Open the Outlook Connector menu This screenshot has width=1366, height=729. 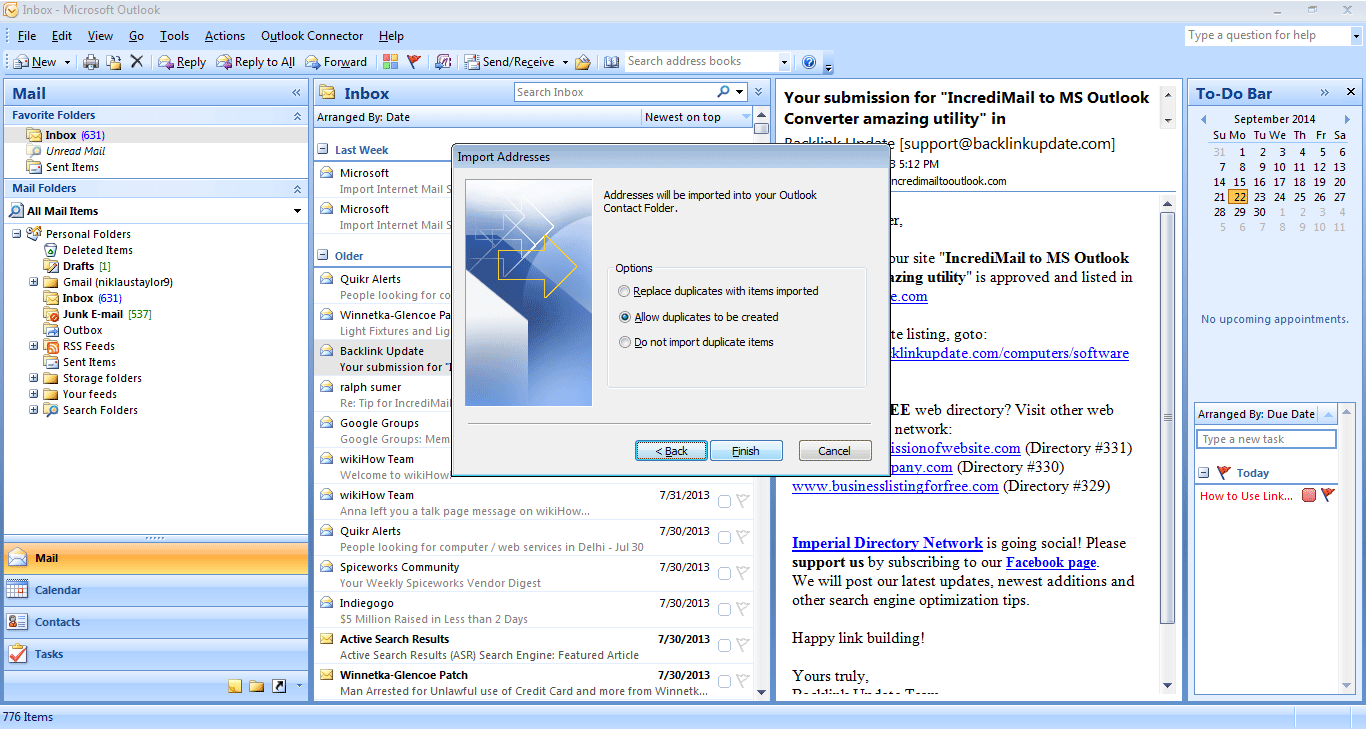[312, 36]
